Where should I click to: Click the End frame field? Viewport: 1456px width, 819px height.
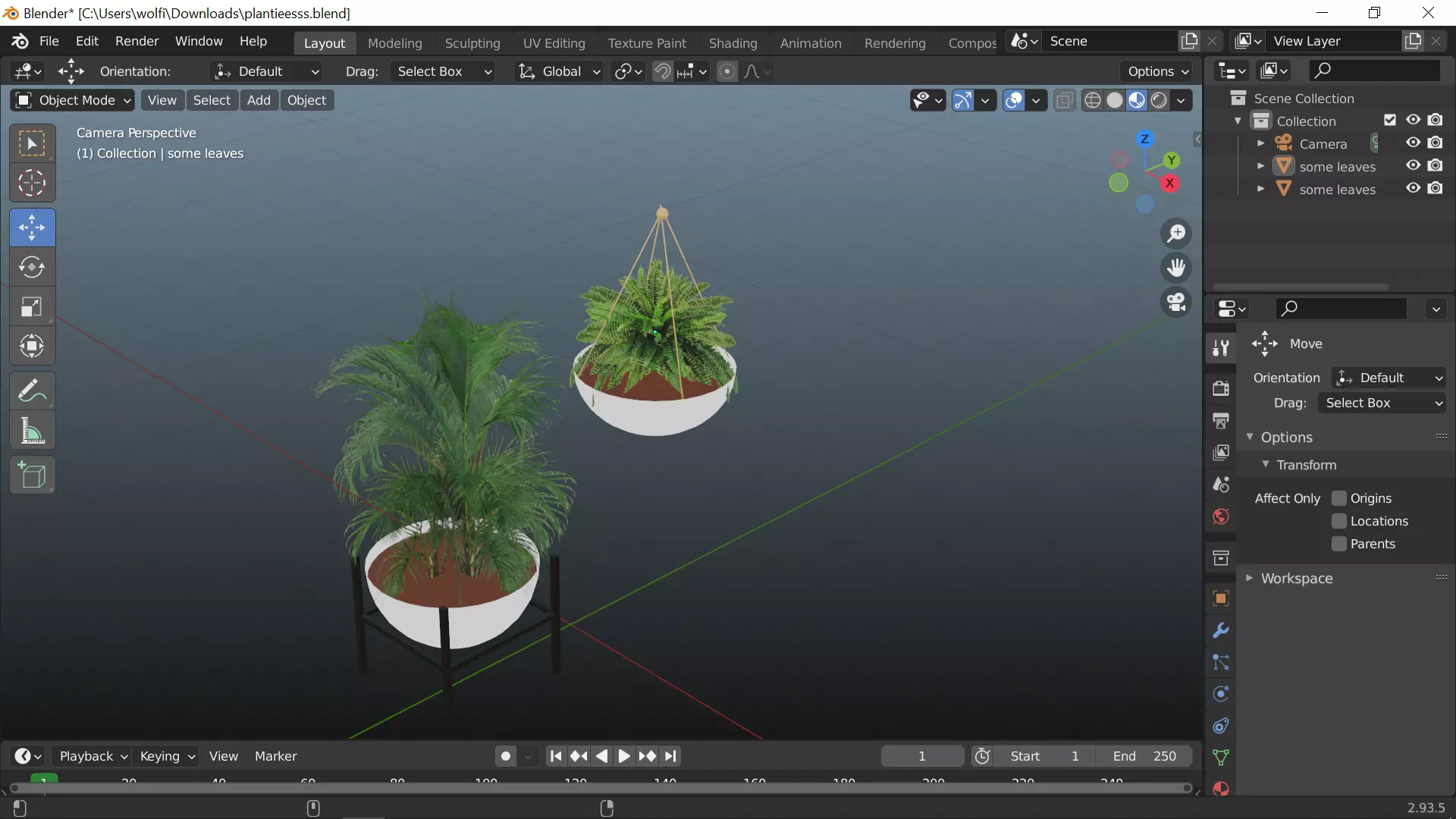coord(1144,756)
